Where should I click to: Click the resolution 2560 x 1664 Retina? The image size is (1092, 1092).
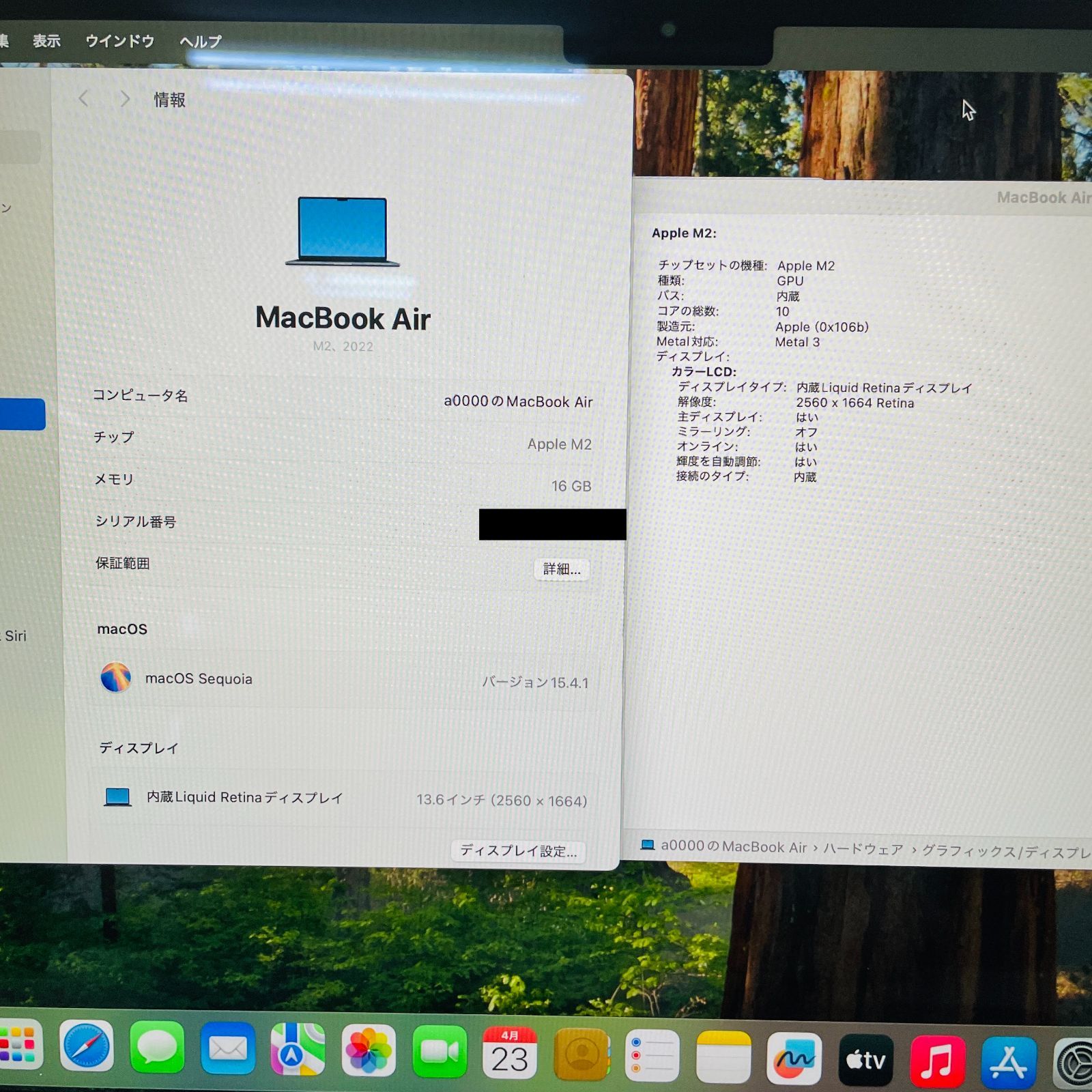tap(855, 403)
